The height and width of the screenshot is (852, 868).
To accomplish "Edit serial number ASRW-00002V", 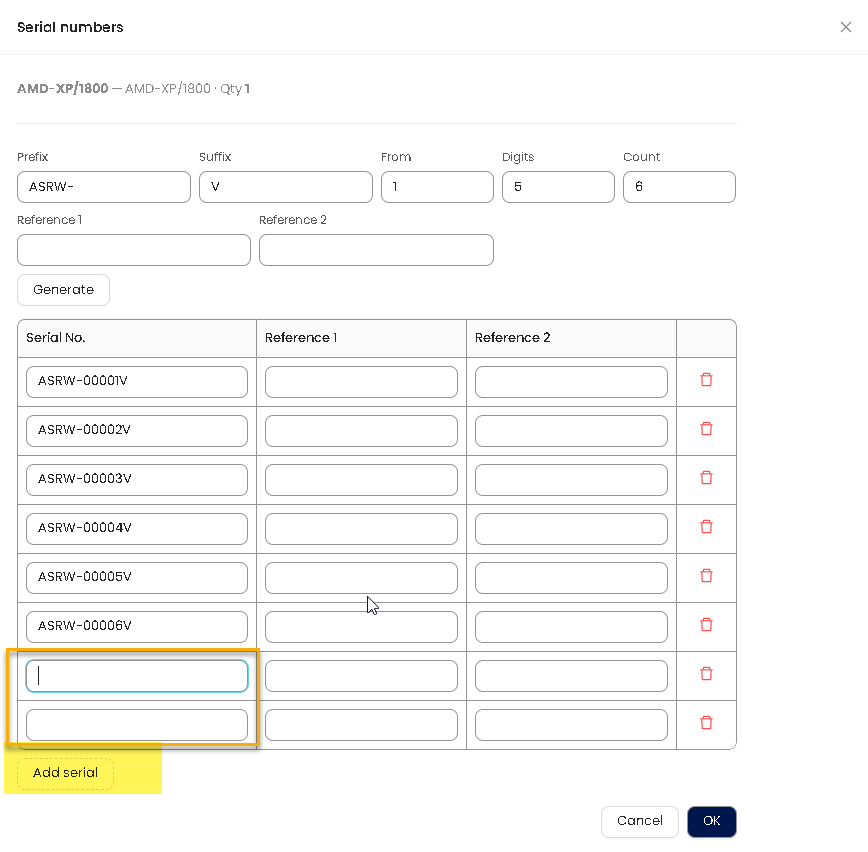I will (x=137, y=431).
